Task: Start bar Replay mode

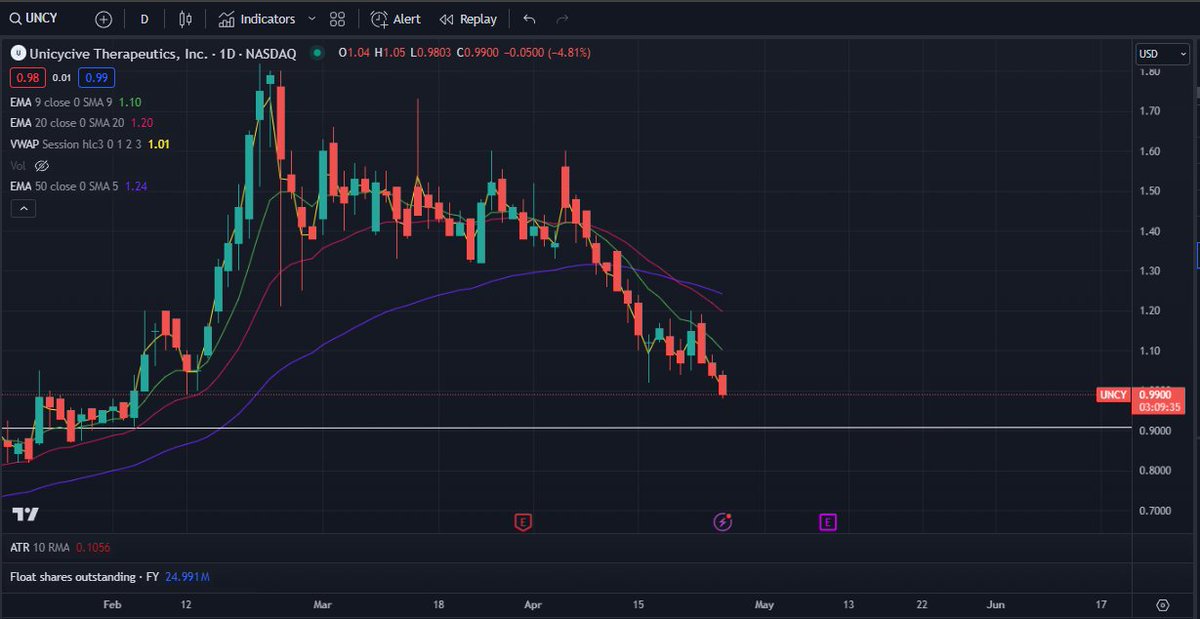Action: tap(468, 19)
